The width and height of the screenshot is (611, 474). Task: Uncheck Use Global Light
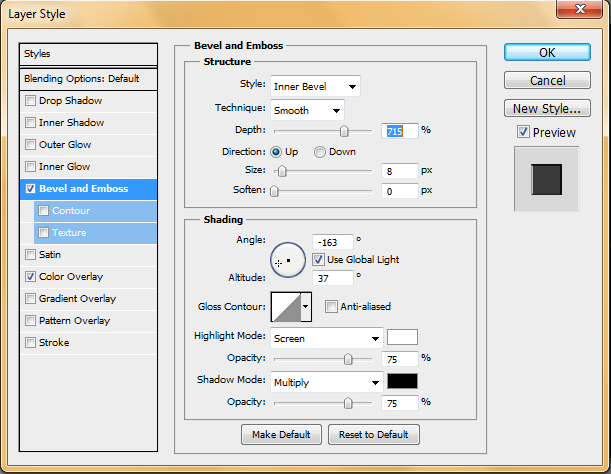[x=319, y=260]
